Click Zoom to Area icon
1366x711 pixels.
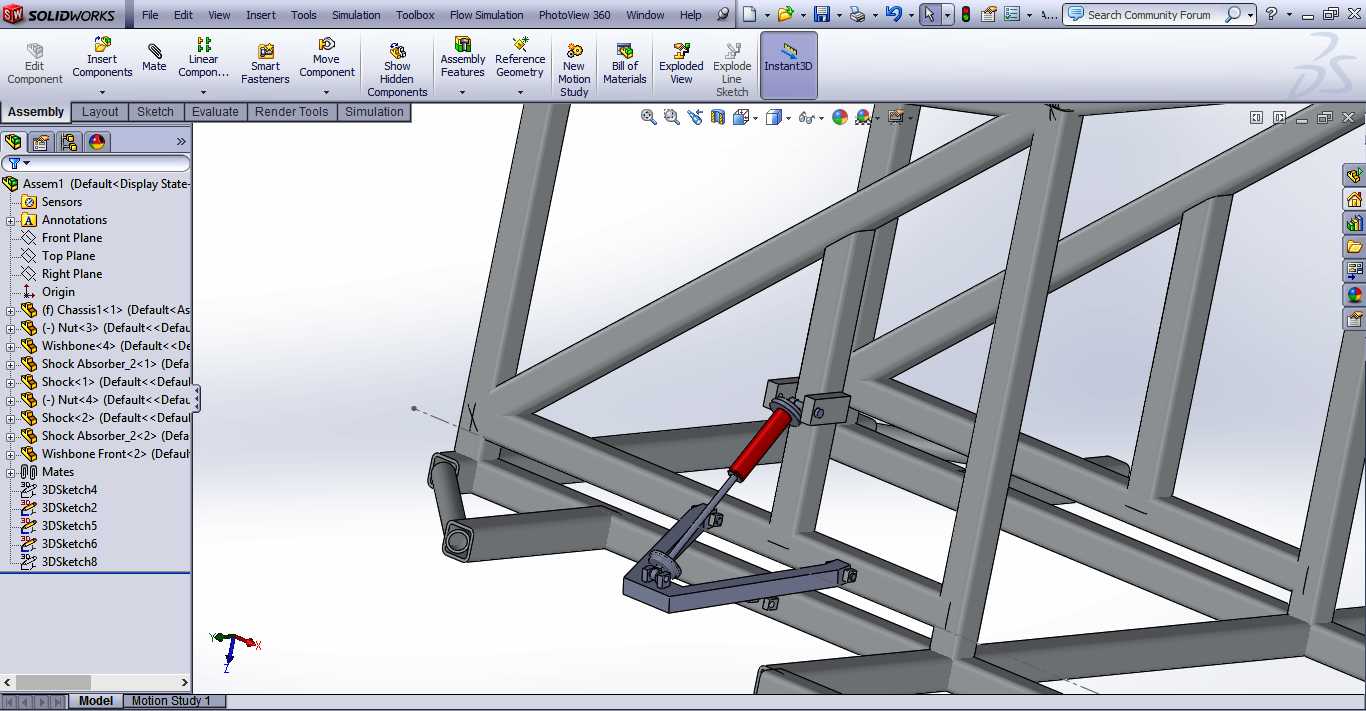[x=672, y=117]
